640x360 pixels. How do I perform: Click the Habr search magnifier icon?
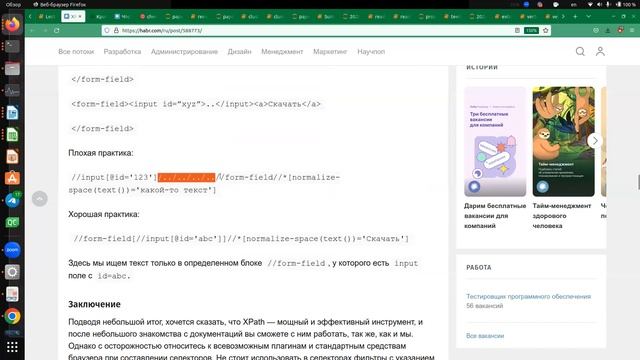[580, 51]
